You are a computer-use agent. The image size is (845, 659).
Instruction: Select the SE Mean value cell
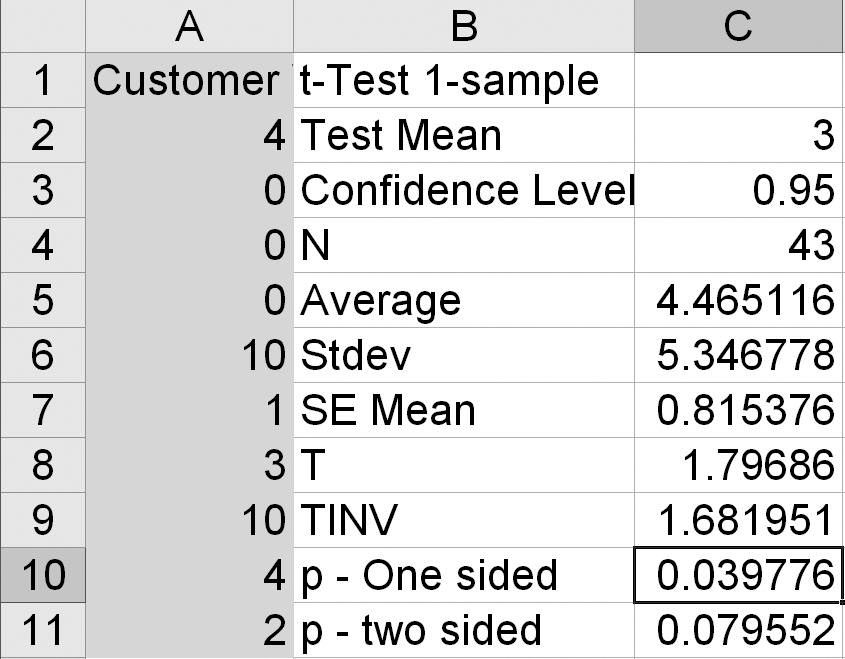click(738, 410)
